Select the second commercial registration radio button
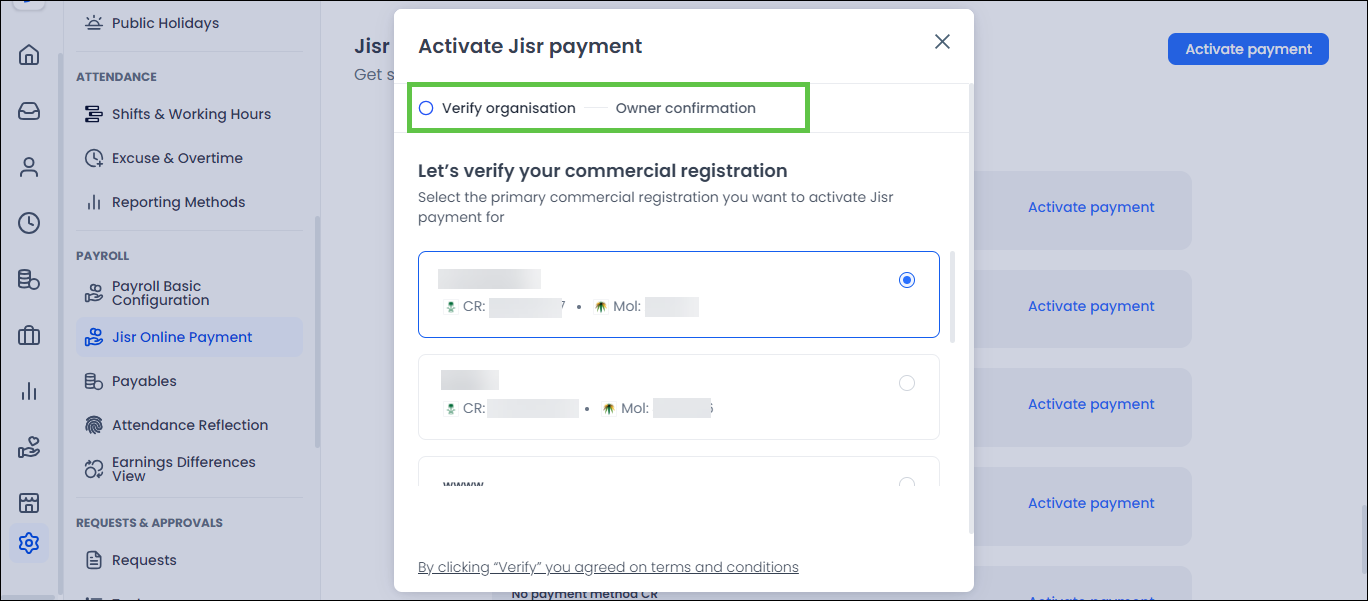The height and width of the screenshot is (601, 1368). click(906, 383)
